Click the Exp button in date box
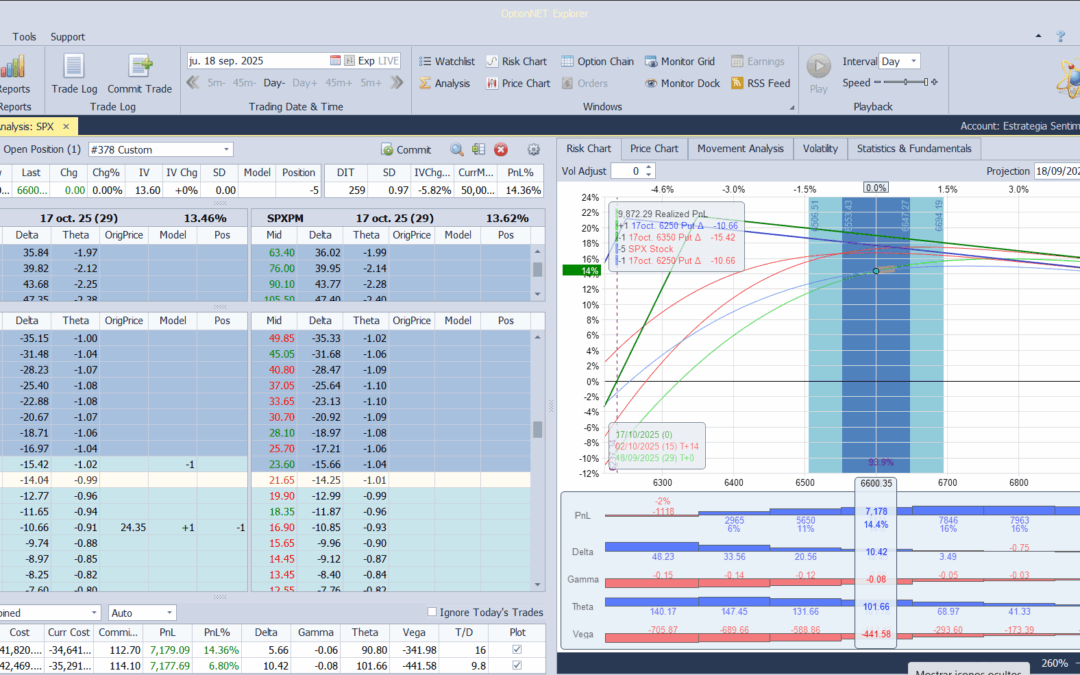This screenshot has height=675, width=1080. pos(366,61)
